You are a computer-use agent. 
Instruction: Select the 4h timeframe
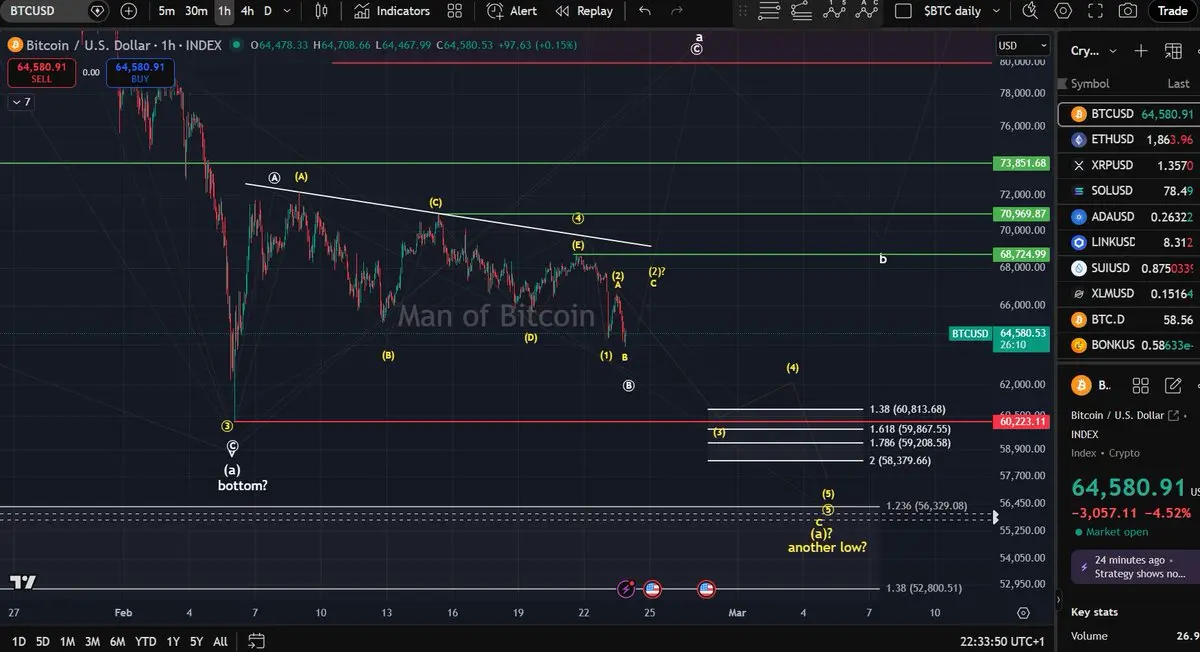[247, 11]
